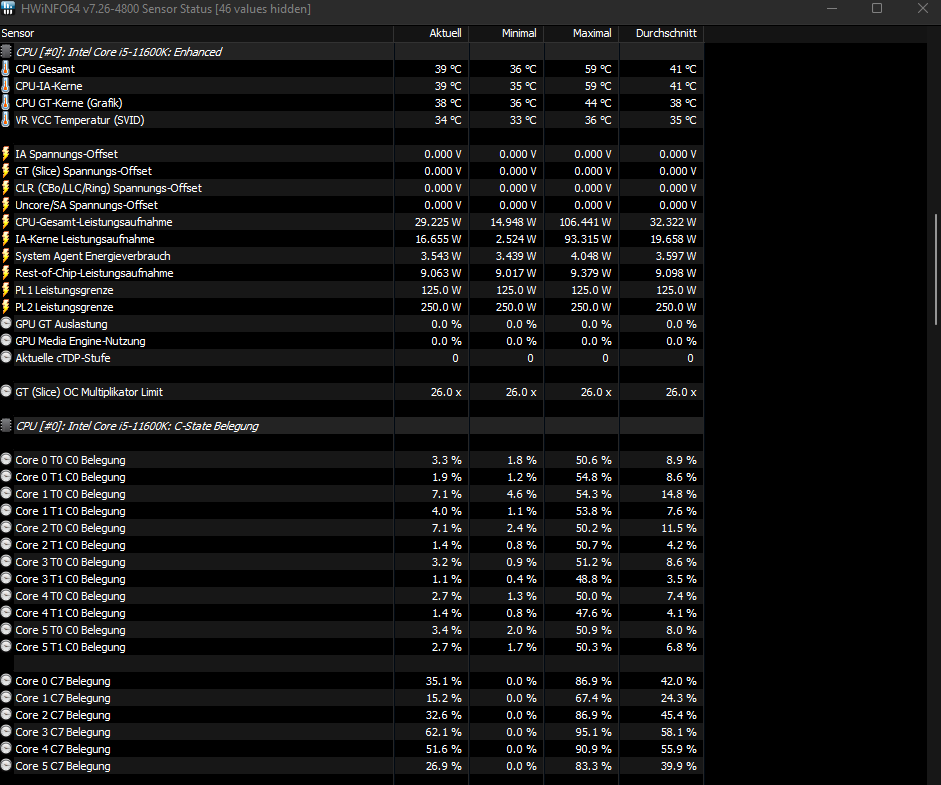
Task: Select the 'CPU [#0]: Intel Core i5-11600K: Enhanced' header
Action: tap(119, 52)
